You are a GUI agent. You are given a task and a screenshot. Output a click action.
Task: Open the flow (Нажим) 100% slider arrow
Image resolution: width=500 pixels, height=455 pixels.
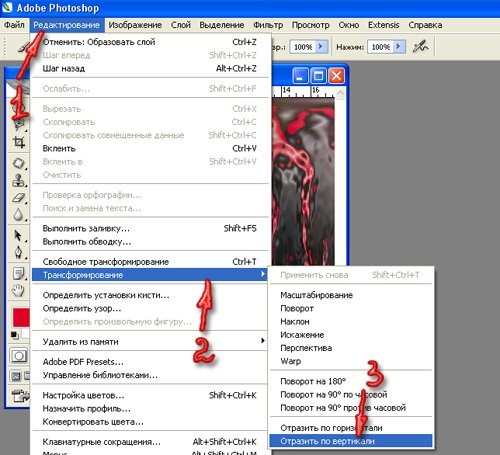(x=399, y=47)
